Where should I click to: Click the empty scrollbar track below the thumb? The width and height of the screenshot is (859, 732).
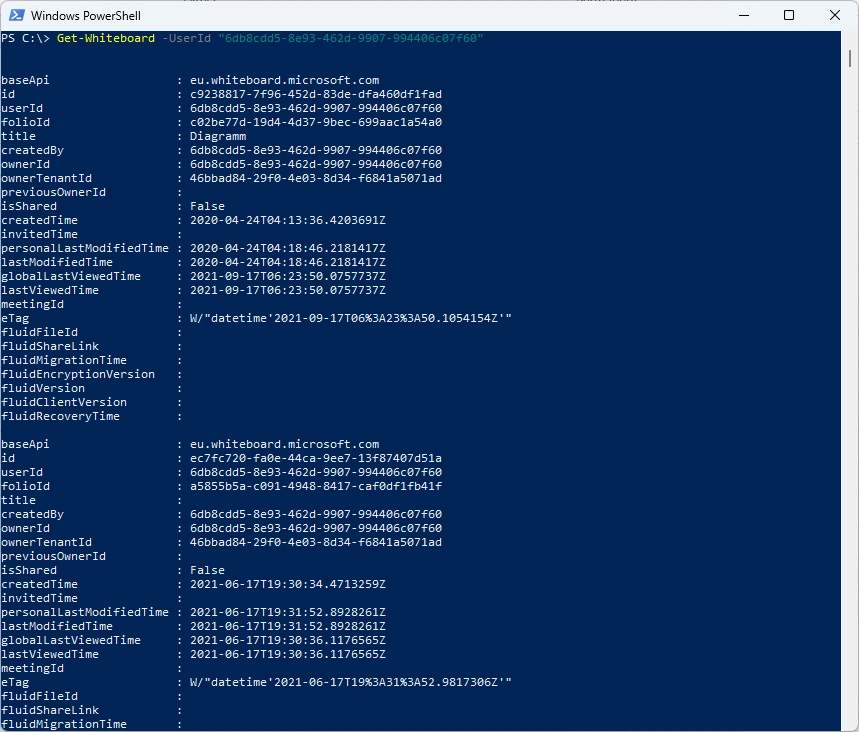pos(849,400)
